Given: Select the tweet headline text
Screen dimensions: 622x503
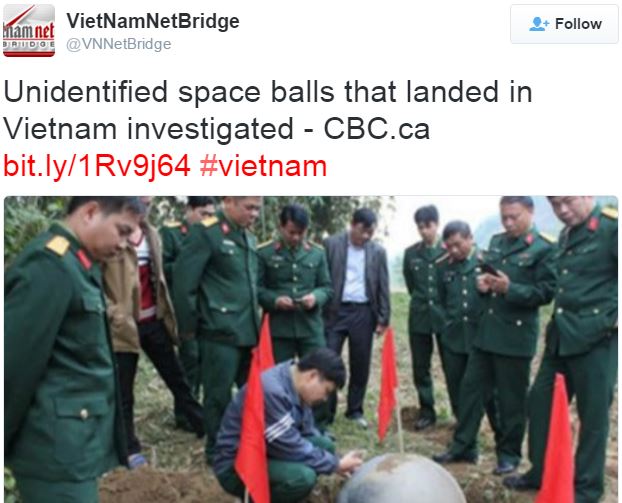Looking at the screenshot, I should (268, 110).
